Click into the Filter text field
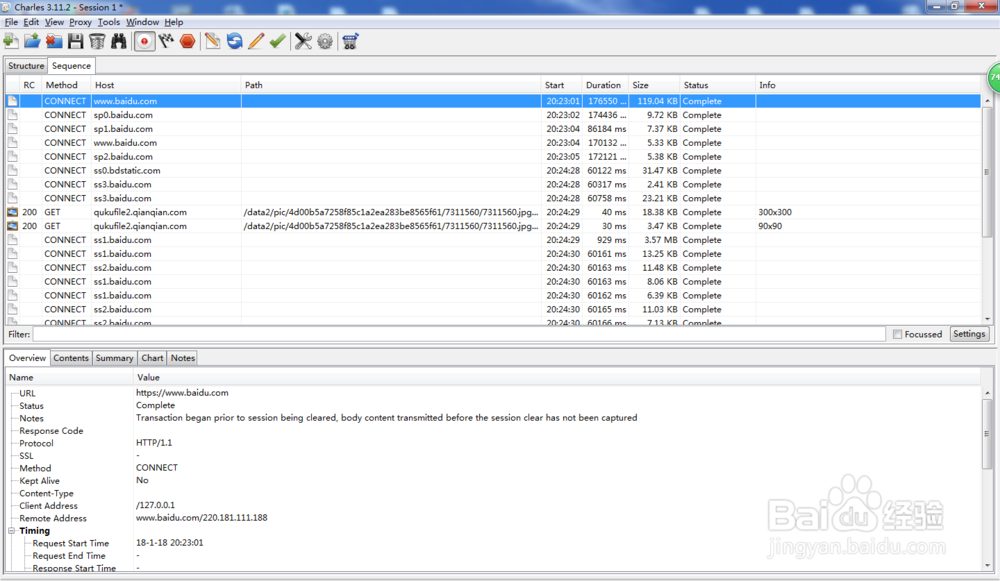The height and width of the screenshot is (581, 1000). 459,334
